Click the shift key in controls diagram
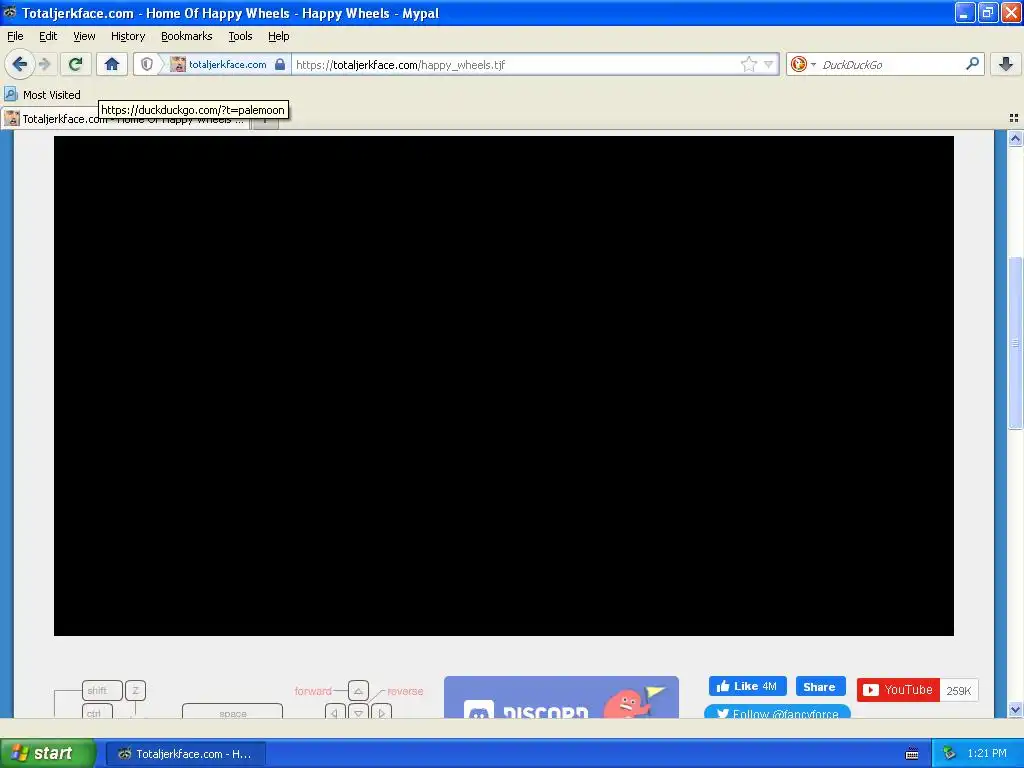Image resolution: width=1024 pixels, height=768 pixels. point(102,690)
